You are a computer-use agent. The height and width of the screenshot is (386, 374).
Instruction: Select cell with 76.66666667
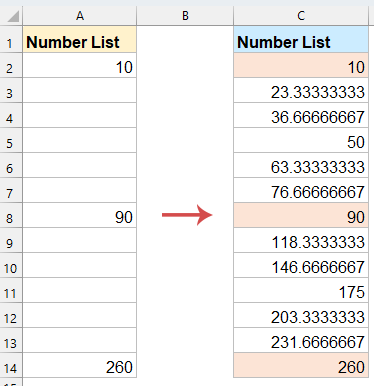(301, 190)
